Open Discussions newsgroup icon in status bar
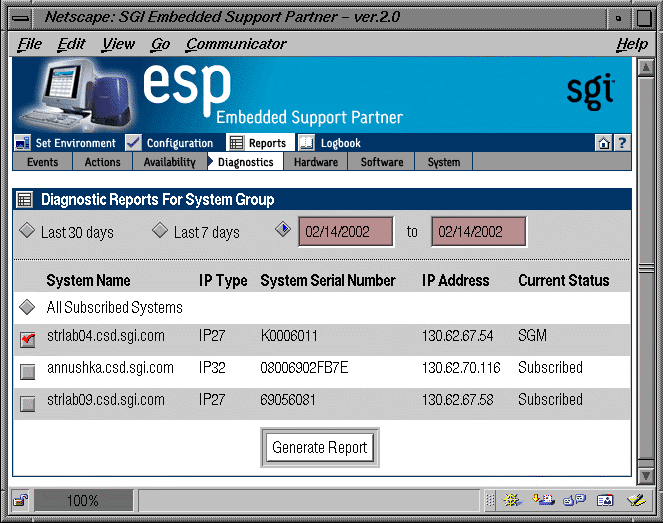This screenshot has height=523, width=663. click(x=574, y=500)
